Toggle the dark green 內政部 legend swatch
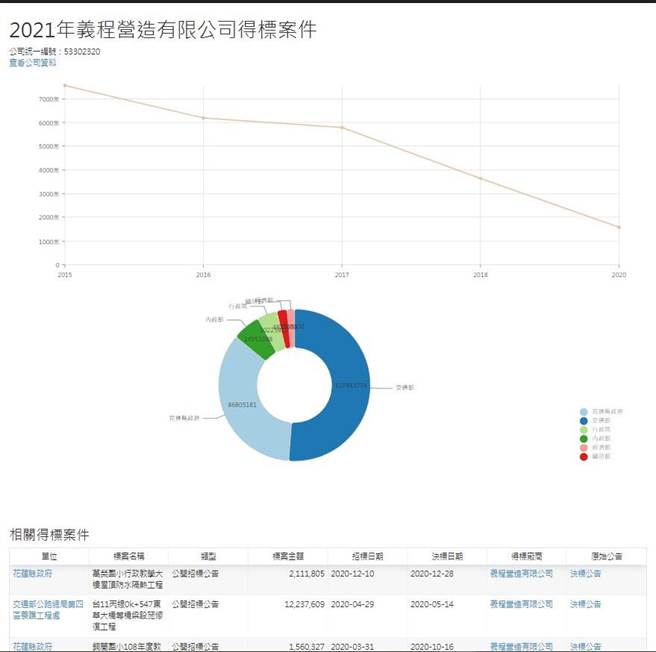The height and width of the screenshot is (652, 656). pos(584,439)
